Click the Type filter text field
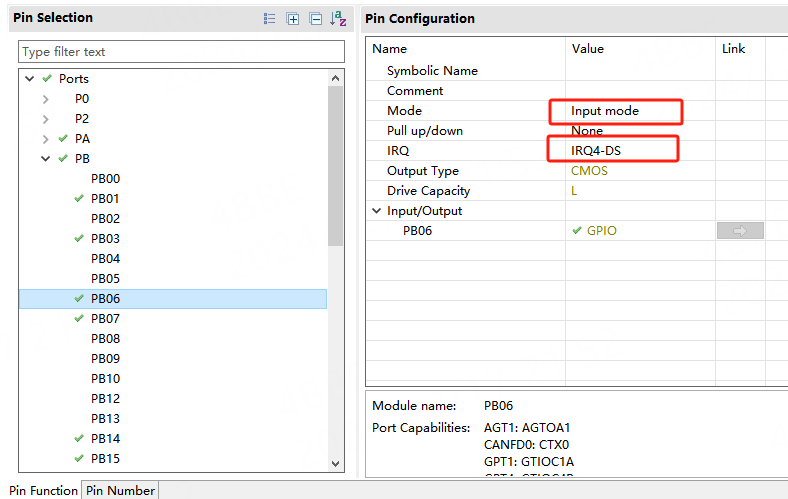The width and height of the screenshot is (788, 499). coord(180,52)
